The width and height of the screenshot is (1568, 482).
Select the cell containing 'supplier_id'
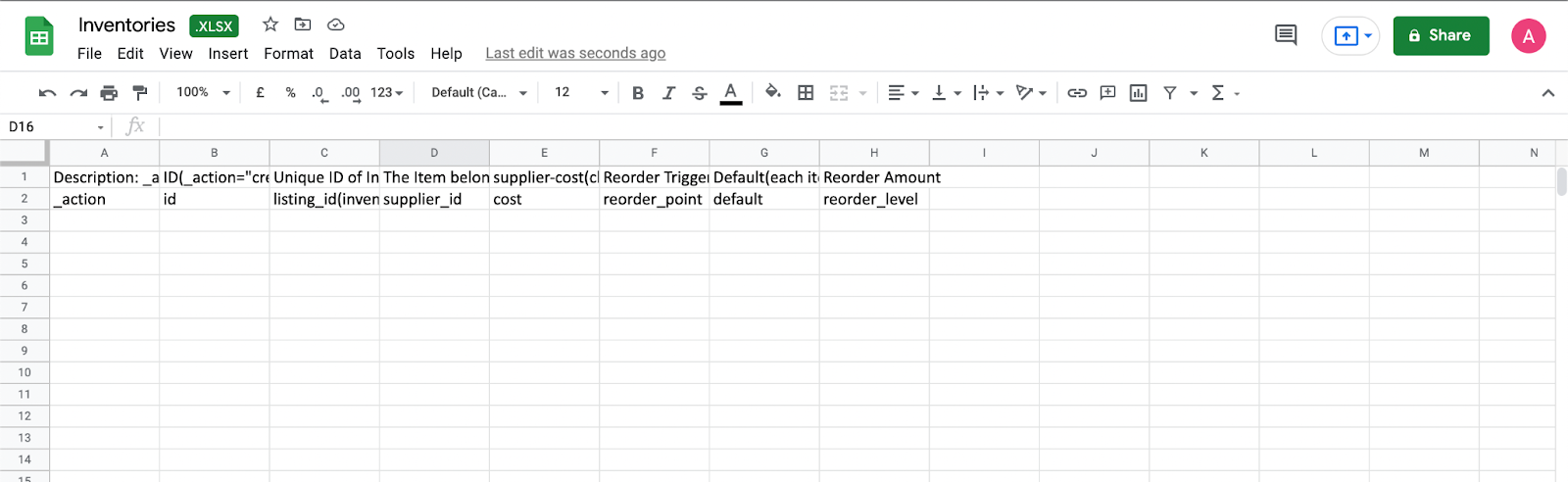pyautogui.click(x=434, y=199)
